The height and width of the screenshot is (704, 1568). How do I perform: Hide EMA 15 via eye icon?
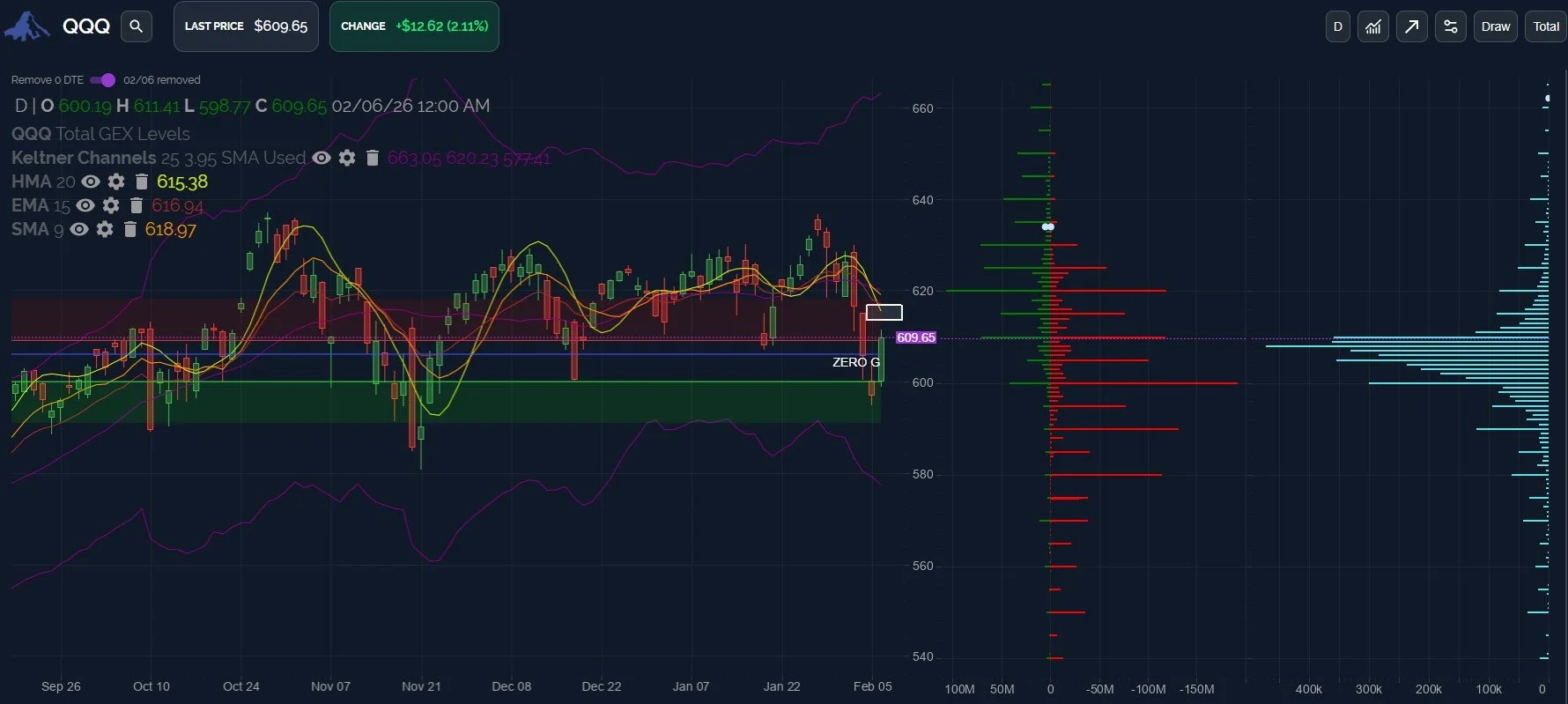pyautogui.click(x=85, y=205)
